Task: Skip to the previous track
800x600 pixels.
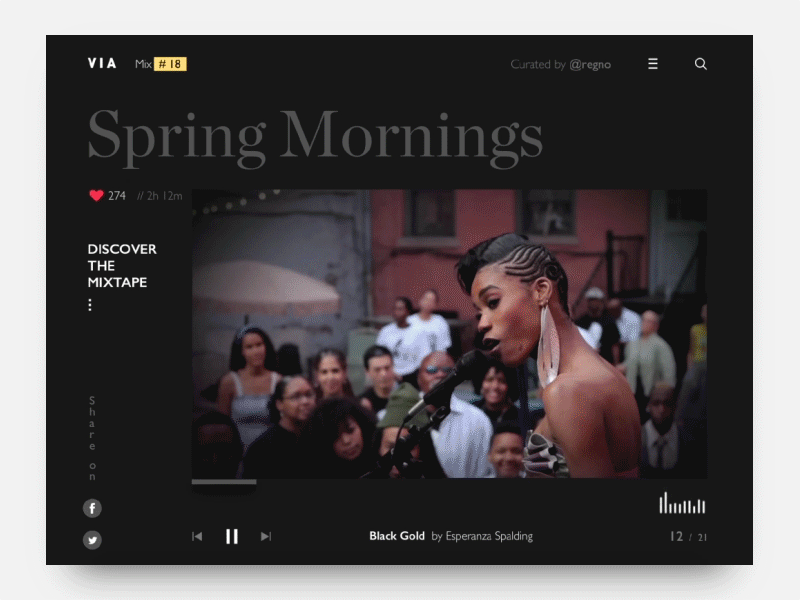Action: 197,537
